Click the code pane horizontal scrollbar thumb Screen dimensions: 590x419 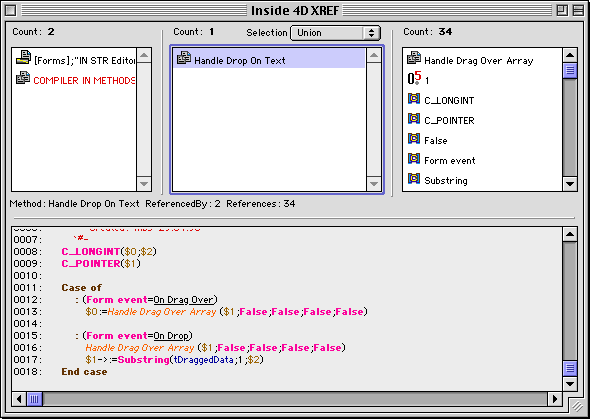34,399
